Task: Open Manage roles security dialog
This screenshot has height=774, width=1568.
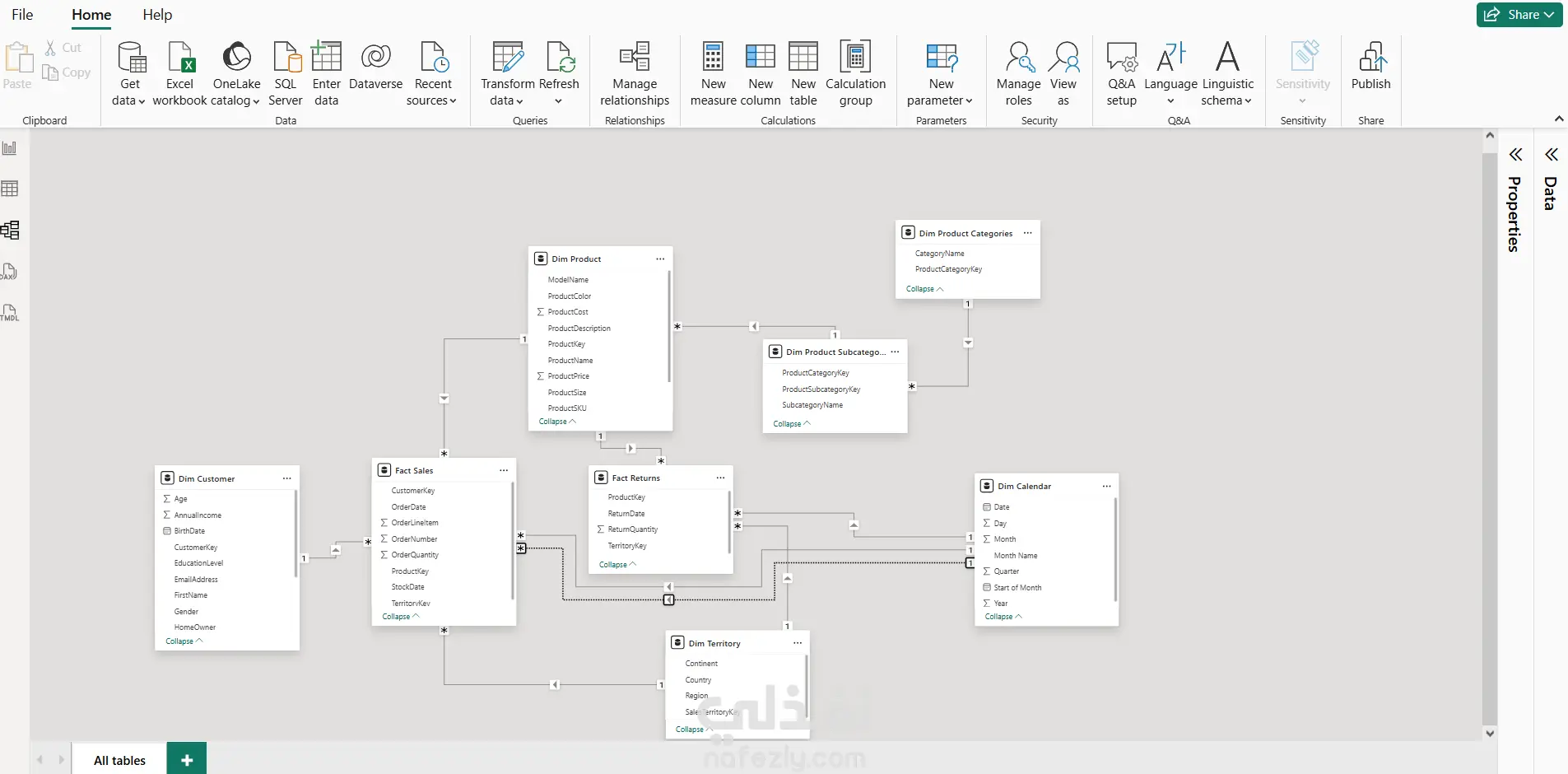Action: [1018, 74]
